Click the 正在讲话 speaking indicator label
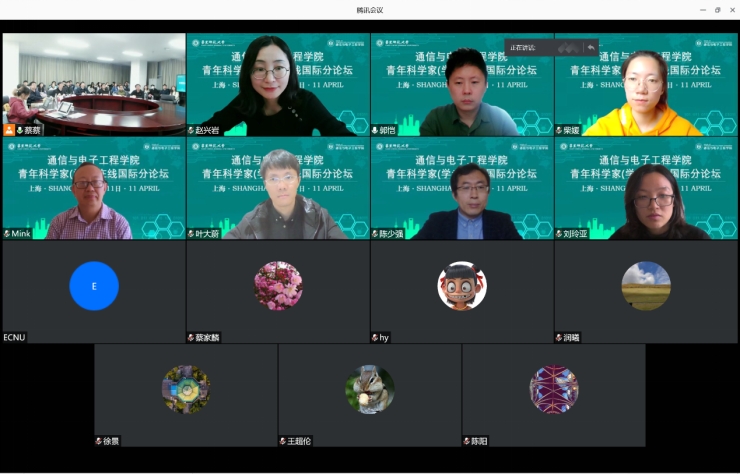Screen dimensions: 740x475 523,48
